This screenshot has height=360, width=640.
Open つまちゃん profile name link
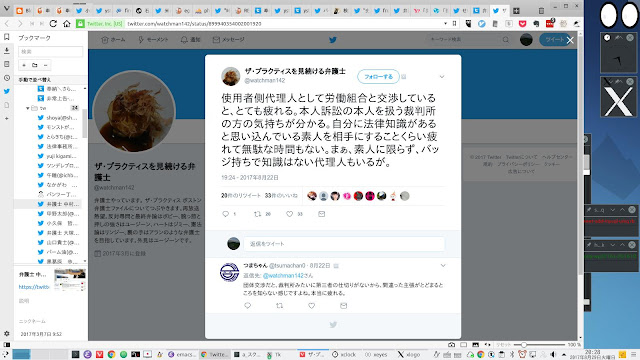tap(255, 266)
